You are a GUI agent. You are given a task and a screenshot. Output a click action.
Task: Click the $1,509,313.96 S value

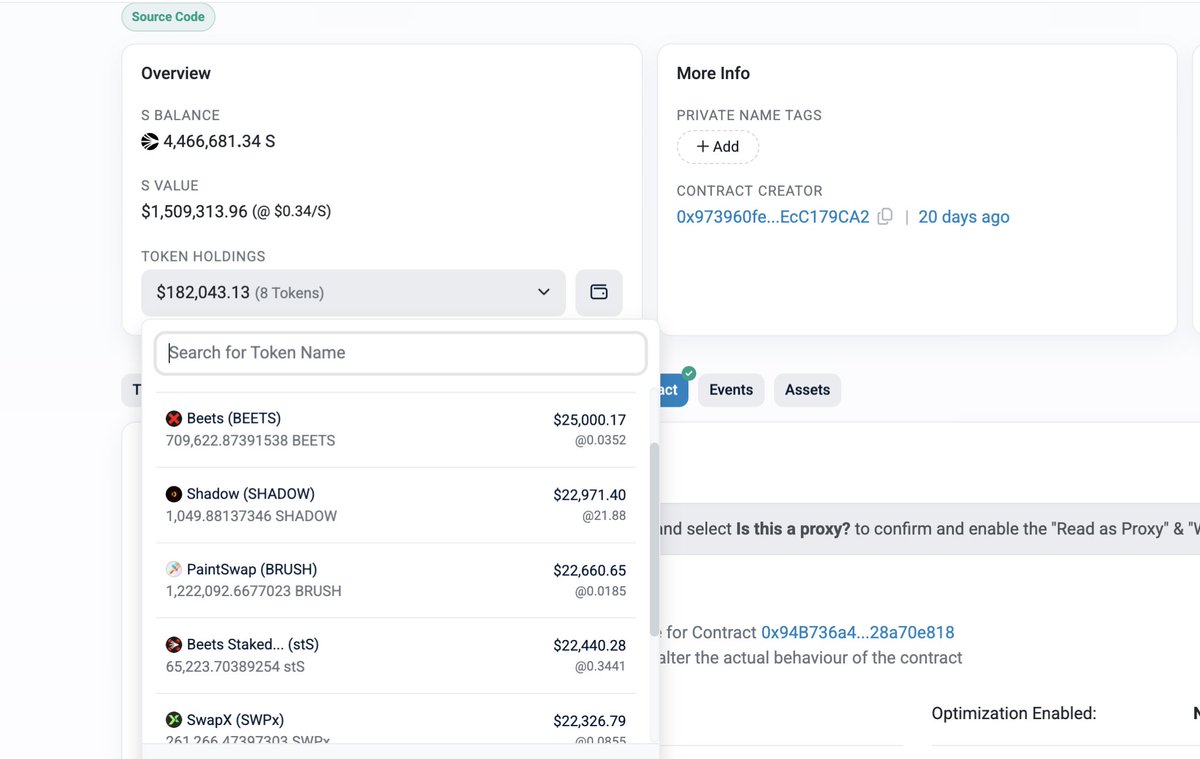194,212
